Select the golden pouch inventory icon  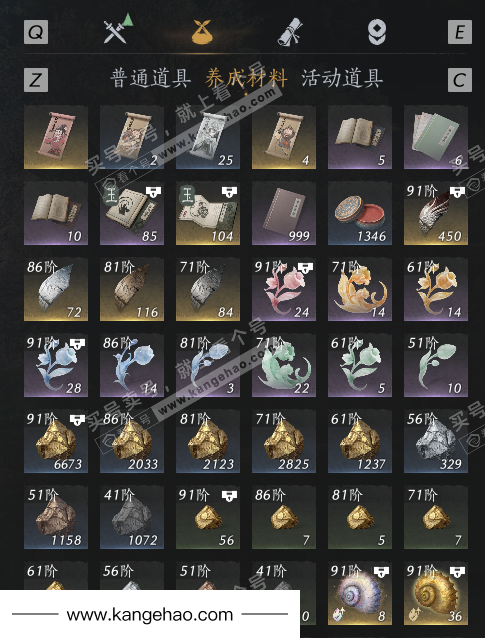click(205, 31)
